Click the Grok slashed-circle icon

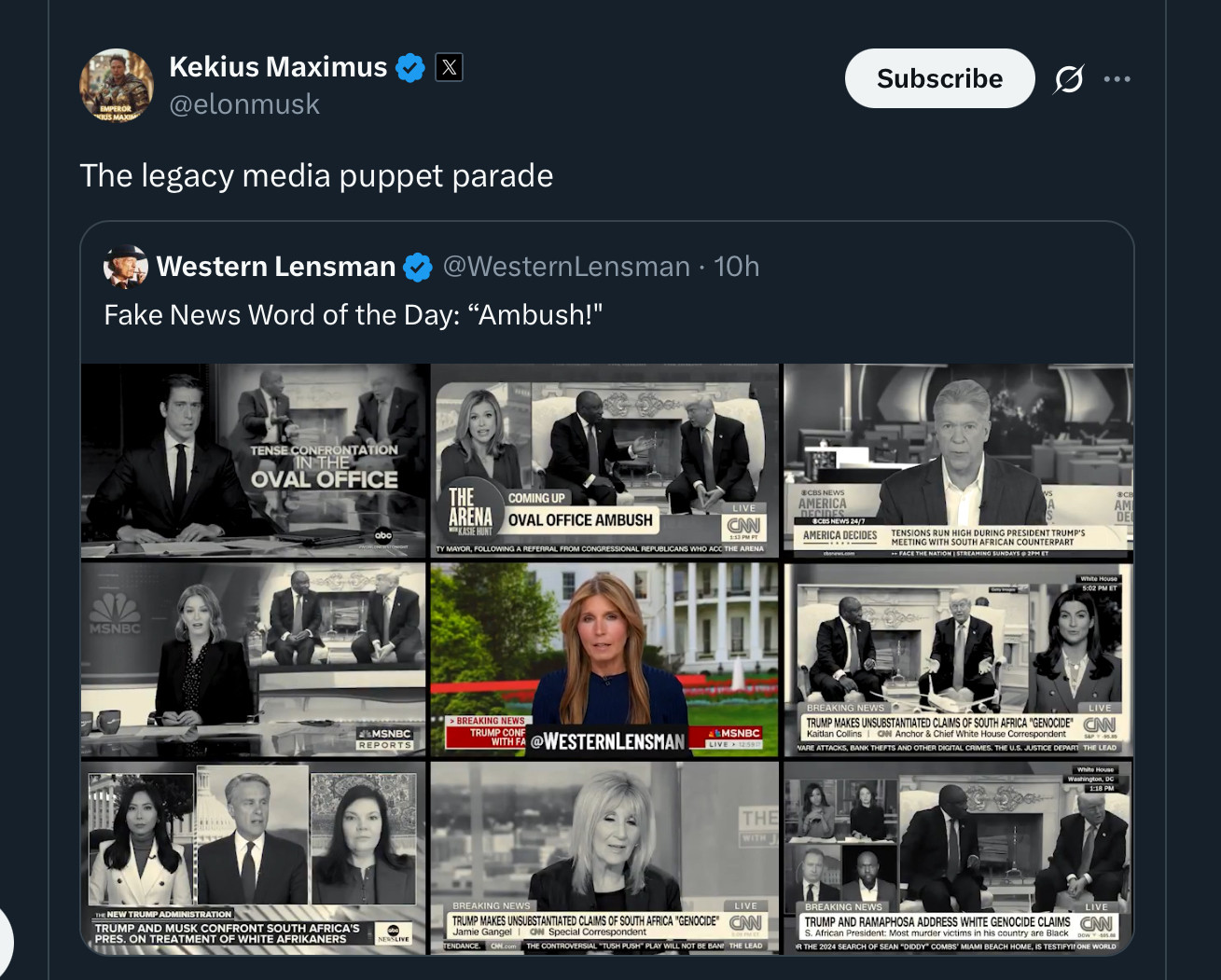[1068, 79]
